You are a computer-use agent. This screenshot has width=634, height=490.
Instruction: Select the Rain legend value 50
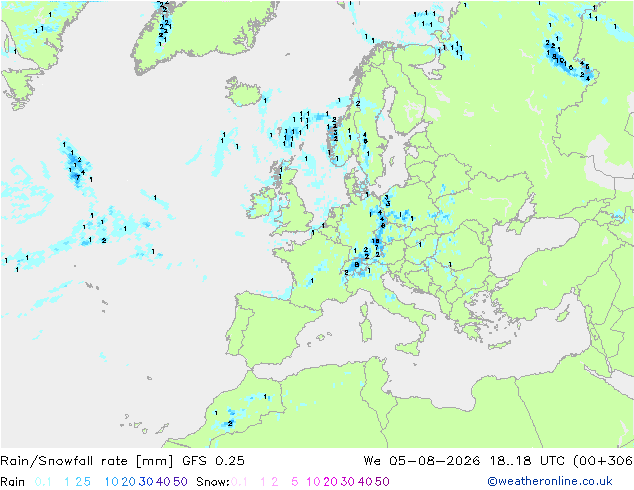tap(180, 482)
